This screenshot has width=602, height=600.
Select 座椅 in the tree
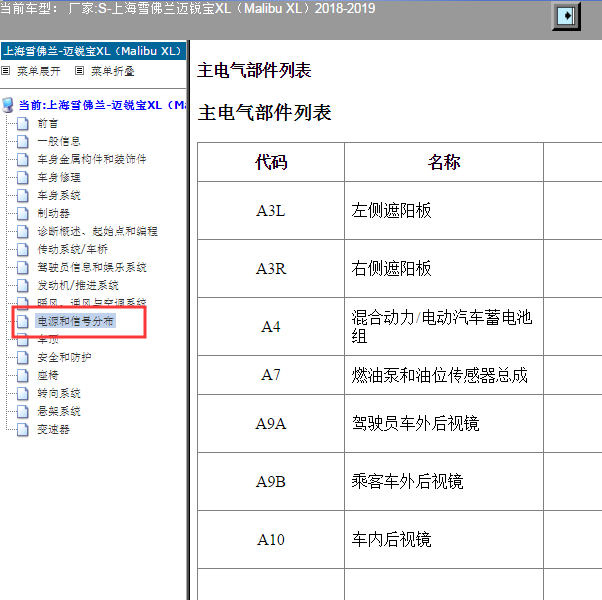point(48,375)
